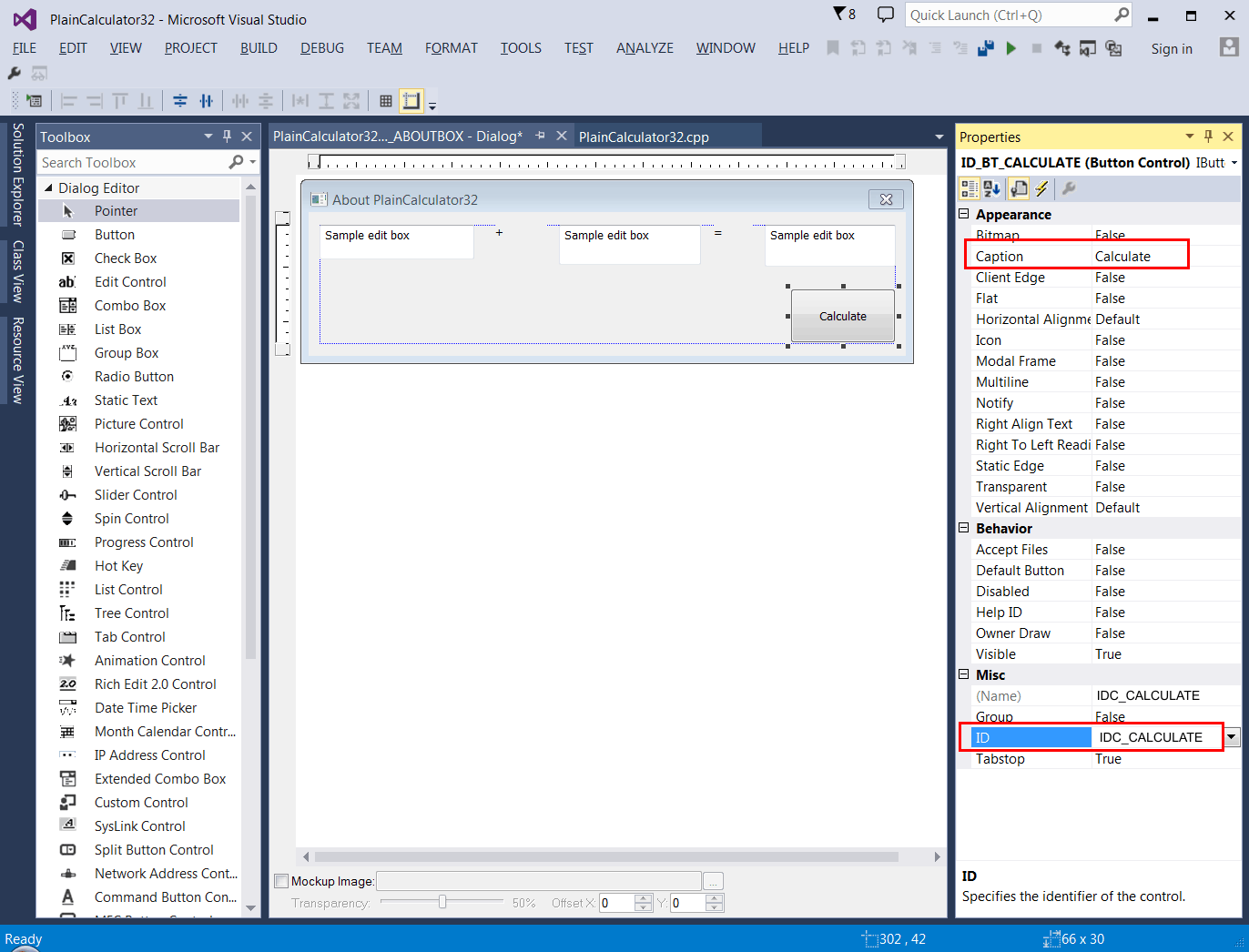Image resolution: width=1249 pixels, height=952 pixels.
Task: Collapse the Dialog Editor toolbox group
Action: [48, 187]
